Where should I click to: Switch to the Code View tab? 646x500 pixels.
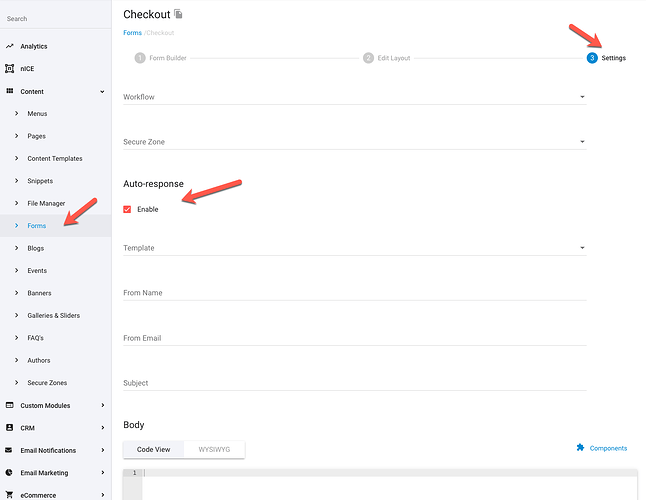tap(153, 449)
